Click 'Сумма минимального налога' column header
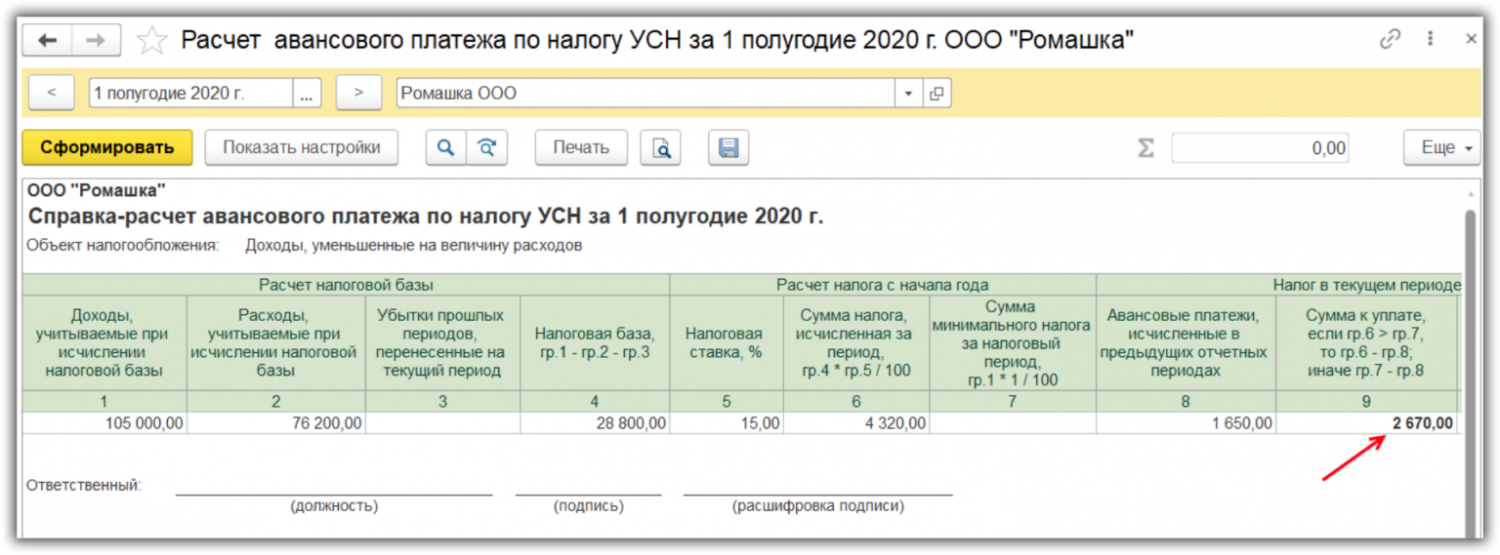 (1012, 342)
